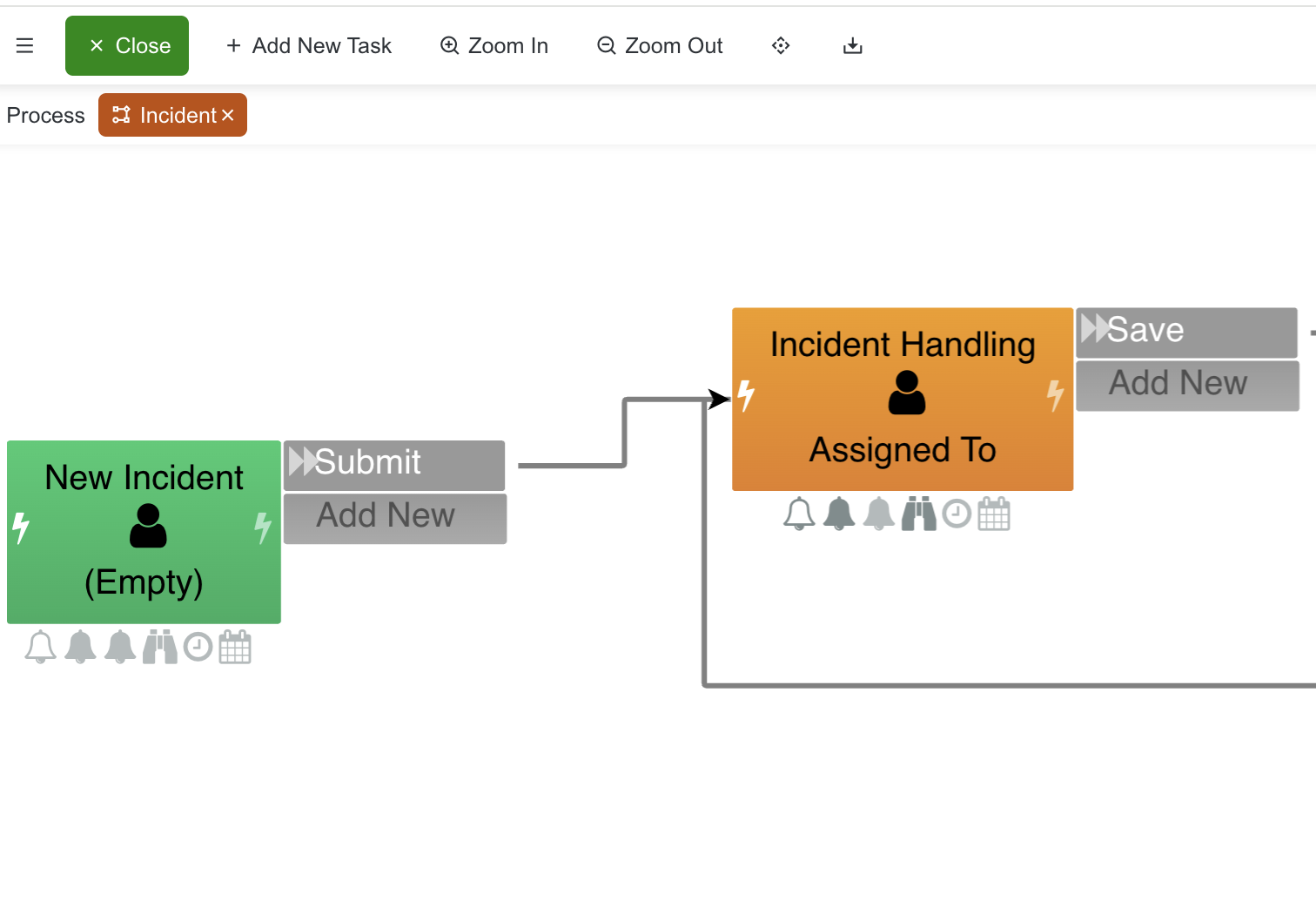
Task: Toggle the binoculars watcher on Incident Handling
Action: click(x=919, y=514)
